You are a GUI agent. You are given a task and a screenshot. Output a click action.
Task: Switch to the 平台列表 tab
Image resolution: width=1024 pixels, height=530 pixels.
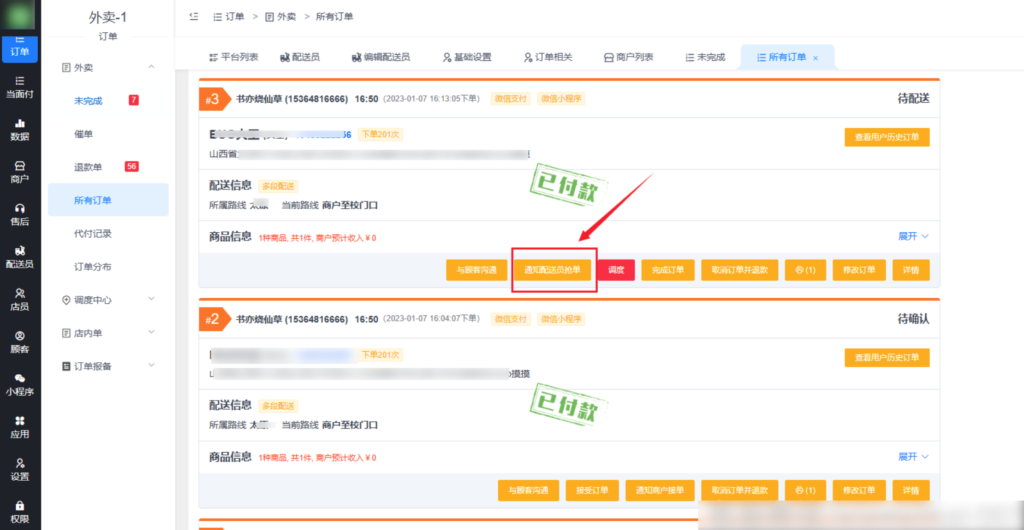tap(233, 57)
